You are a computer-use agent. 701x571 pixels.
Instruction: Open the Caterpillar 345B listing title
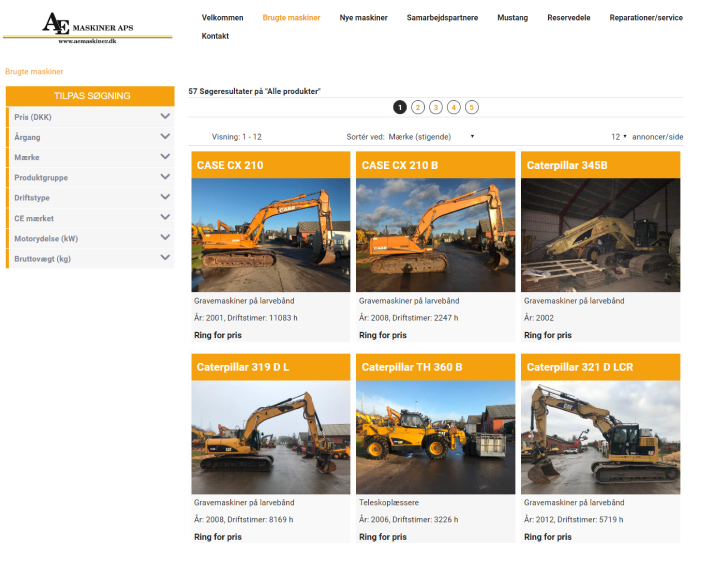pyautogui.click(x=567, y=165)
